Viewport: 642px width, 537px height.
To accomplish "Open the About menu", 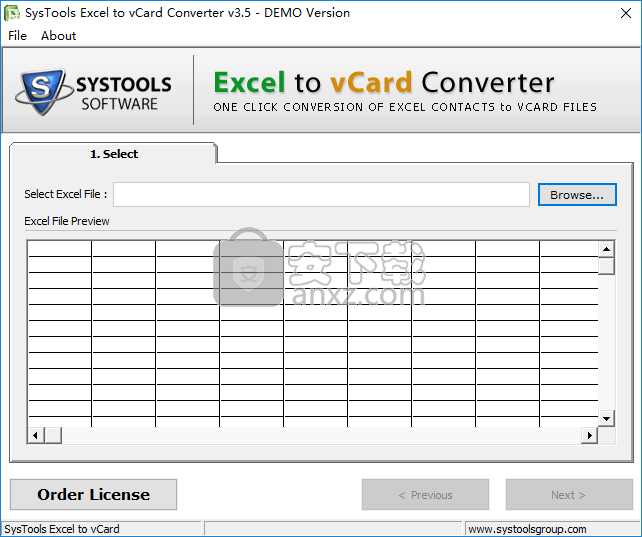I will coord(59,36).
